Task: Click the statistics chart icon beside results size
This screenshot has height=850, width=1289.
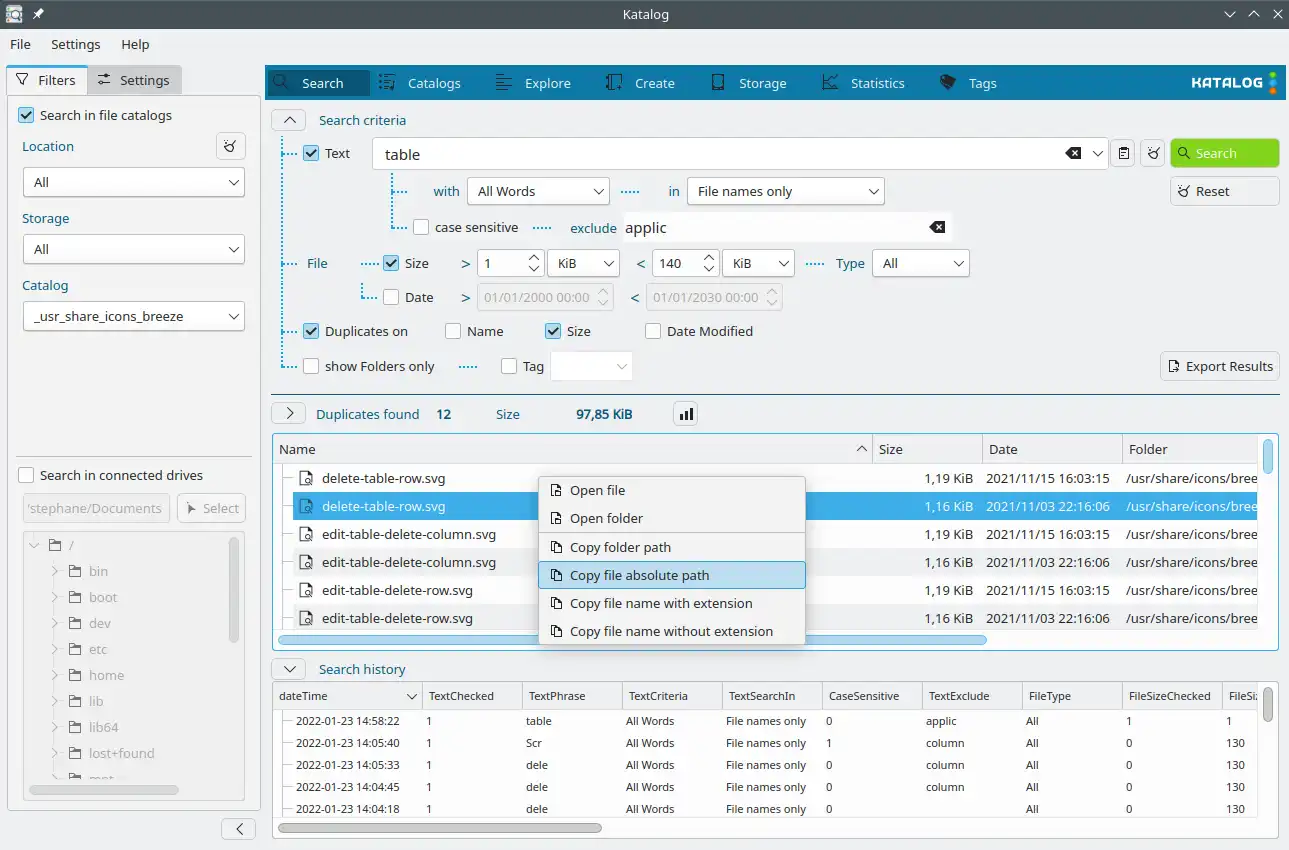Action: (x=686, y=414)
